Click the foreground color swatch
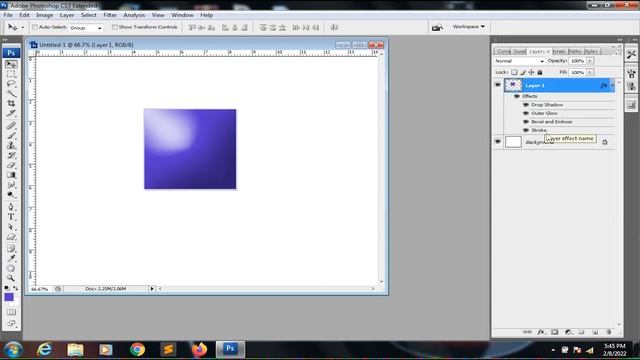640x360 pixels. point(9,297)
